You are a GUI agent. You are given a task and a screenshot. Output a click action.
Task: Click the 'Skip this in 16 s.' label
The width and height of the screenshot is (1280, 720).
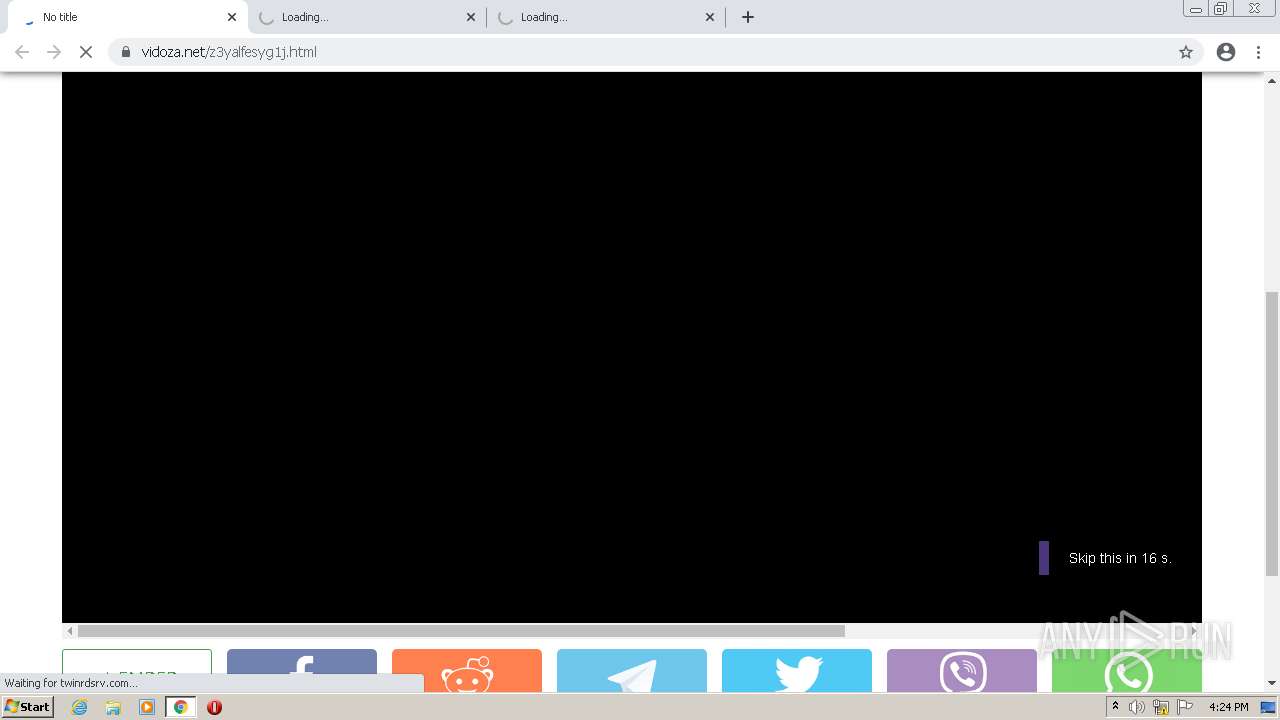[x=1120, y=558]
